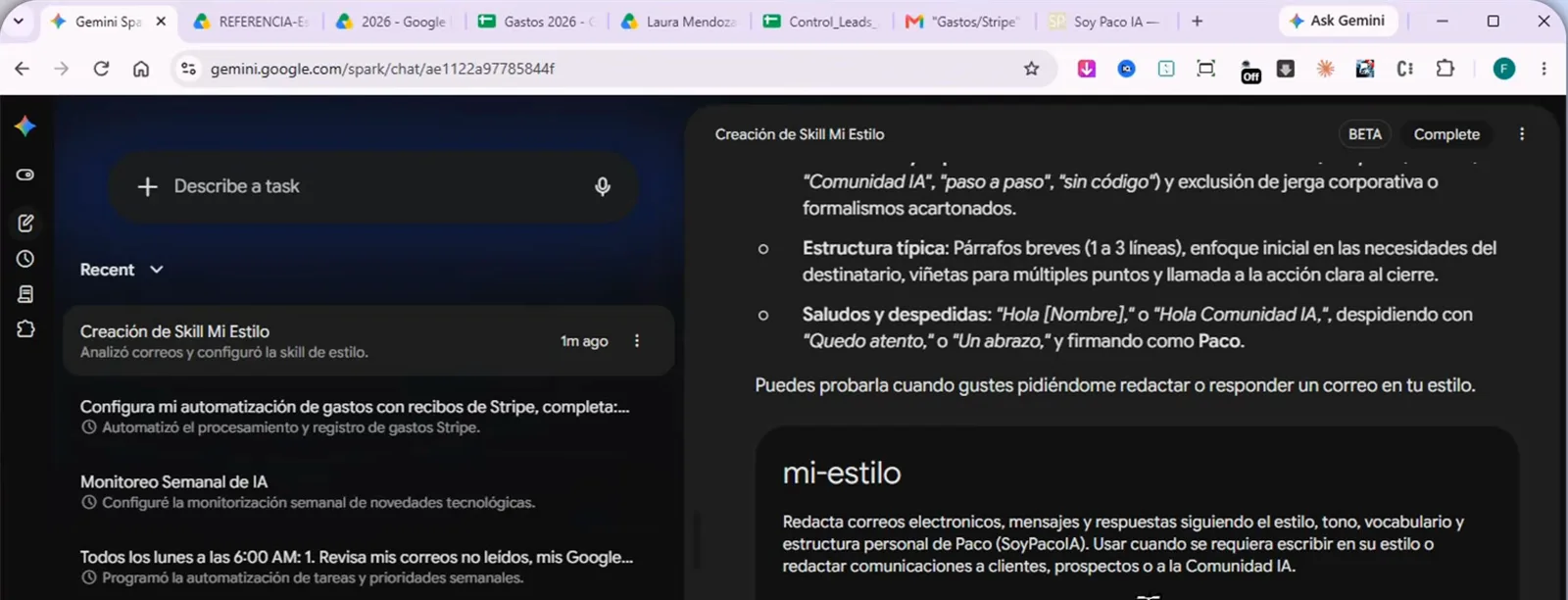Image resolution: width=1568 pixels, height=600 pixels.
Task: Open a new browser tab
Action: 1197,21
